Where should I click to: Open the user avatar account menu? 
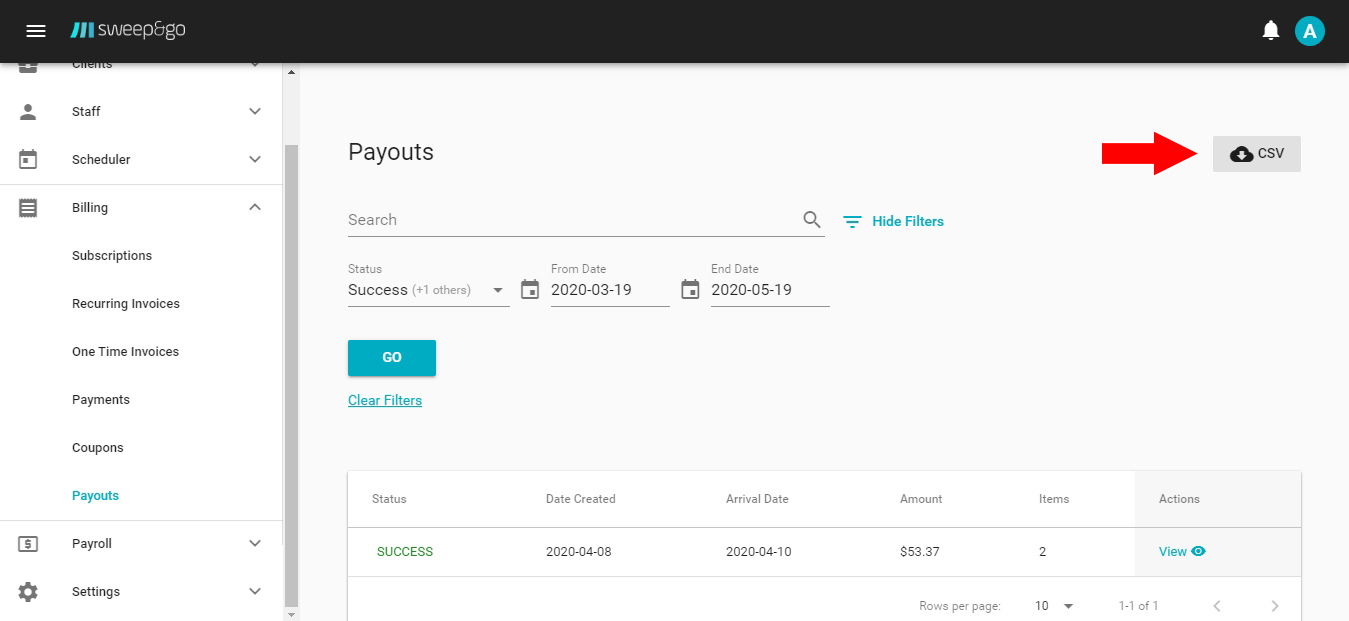tap(1309, 31)
